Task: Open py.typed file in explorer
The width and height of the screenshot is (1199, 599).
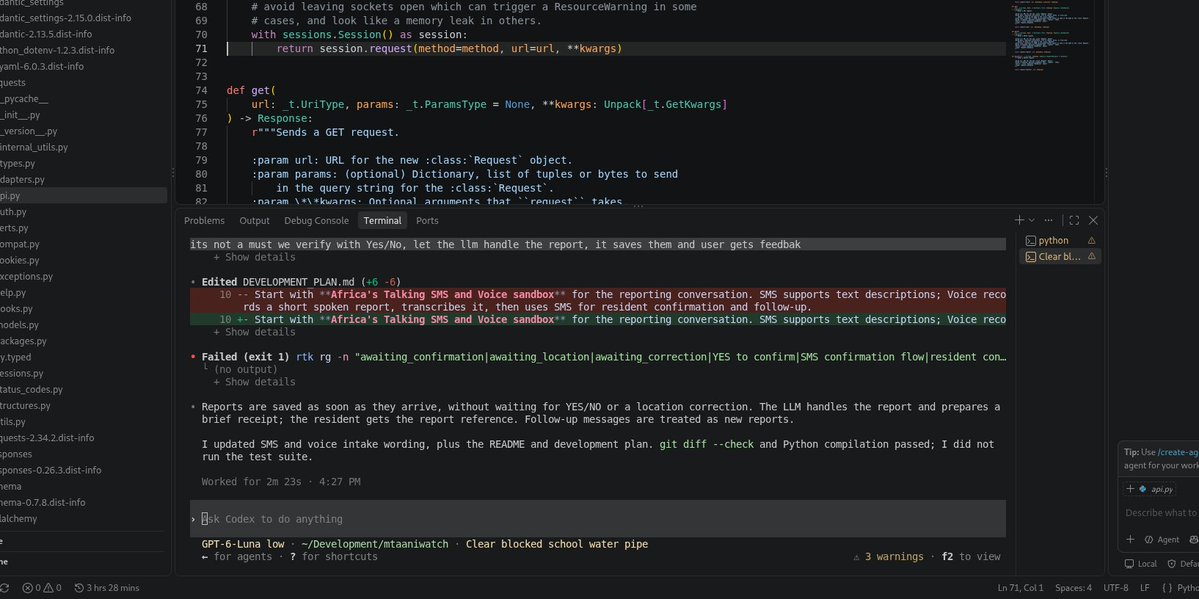Action: point(15,357)
